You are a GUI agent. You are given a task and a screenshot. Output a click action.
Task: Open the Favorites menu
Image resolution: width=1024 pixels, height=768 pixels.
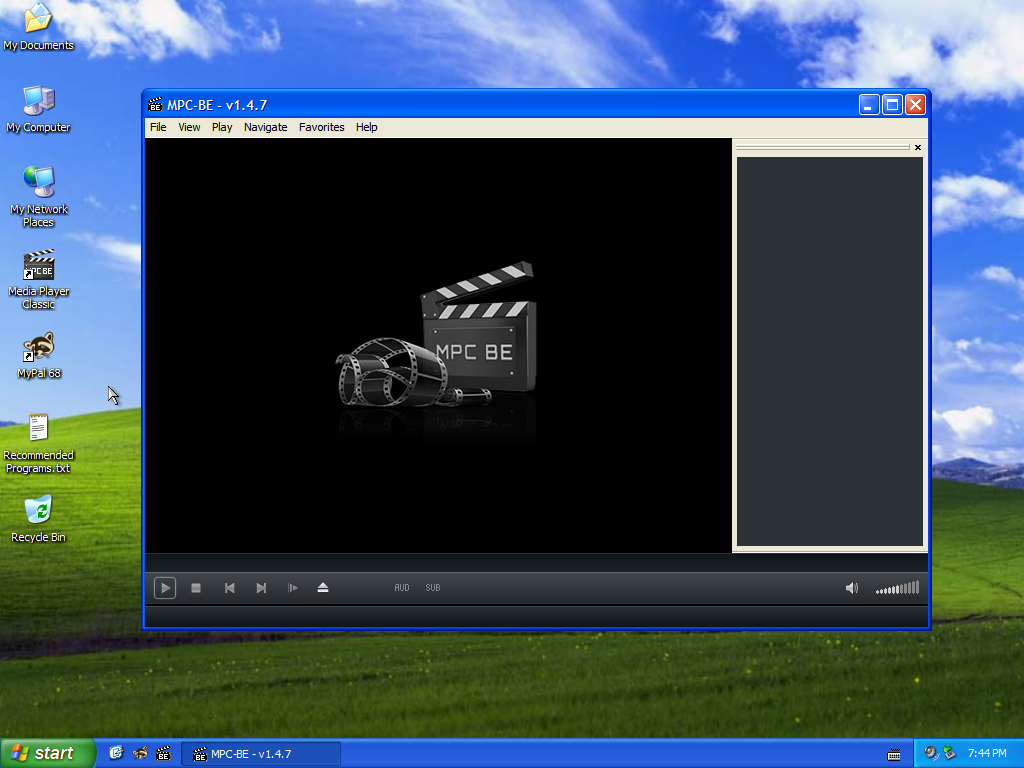point(321,127)
